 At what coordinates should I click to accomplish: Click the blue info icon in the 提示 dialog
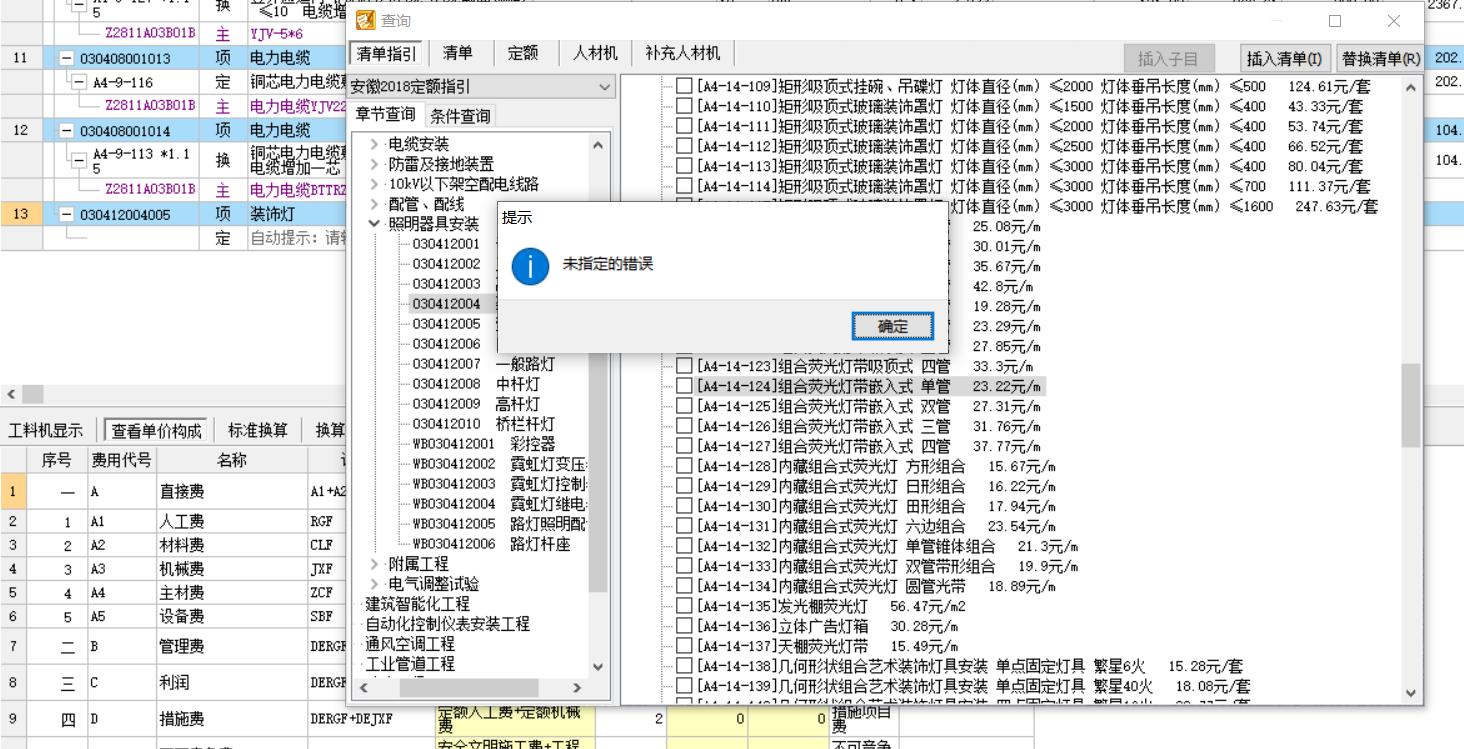[x=530, y=266]
